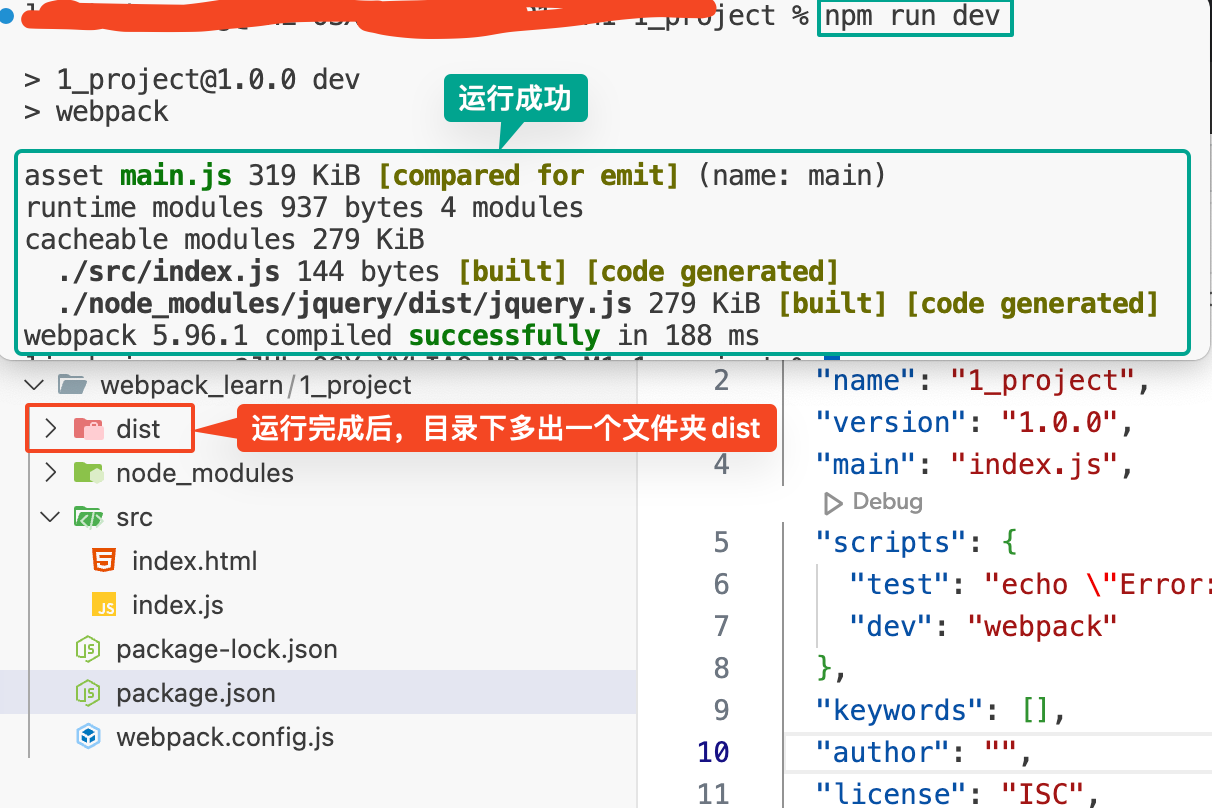Click the webpack icon beside webpack.config.js
Screen dimensions: 1212x808
pyautogui.click(x=89, y=737)
